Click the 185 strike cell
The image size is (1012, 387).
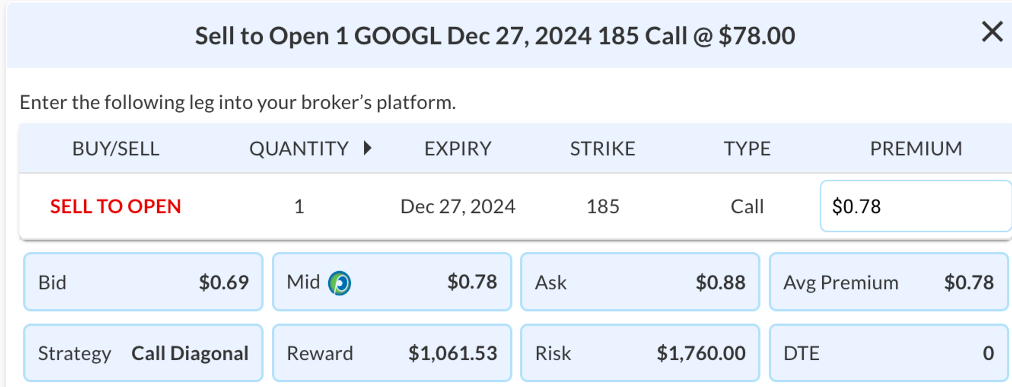click(x=603, y=206)
